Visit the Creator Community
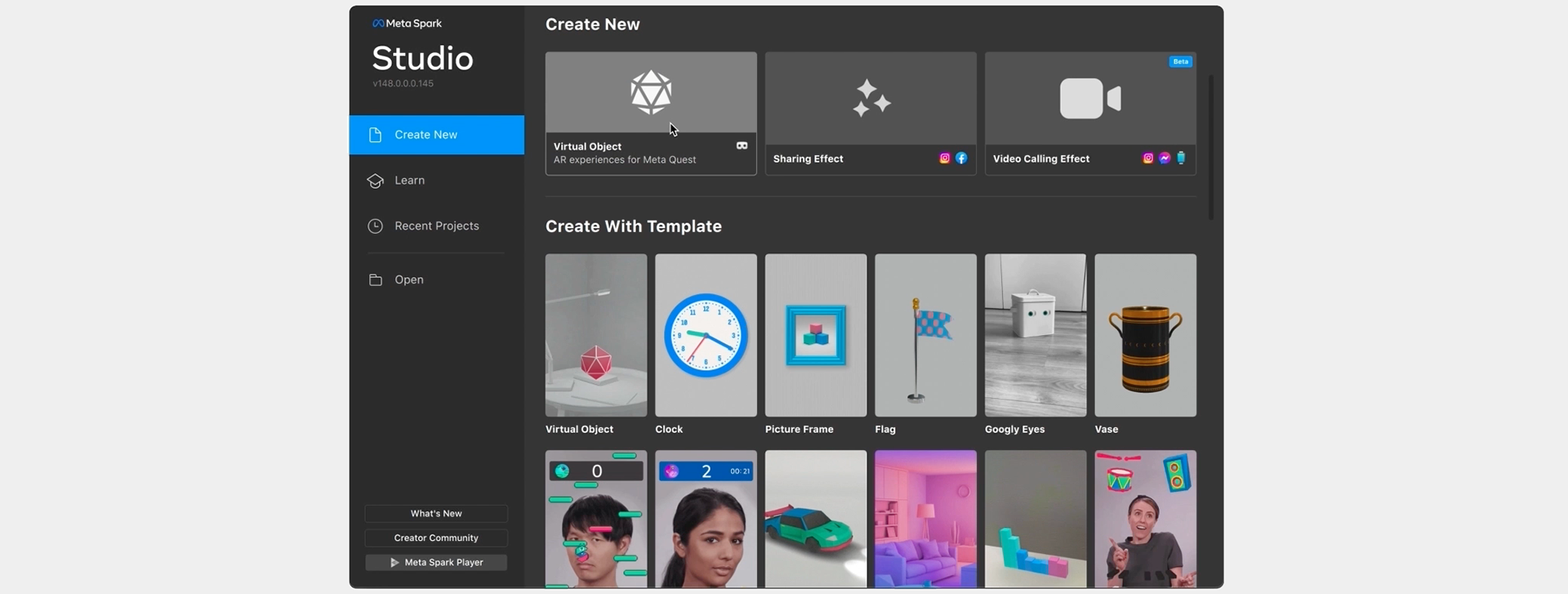Screen dimensions: 1568x594 [436, 538]
